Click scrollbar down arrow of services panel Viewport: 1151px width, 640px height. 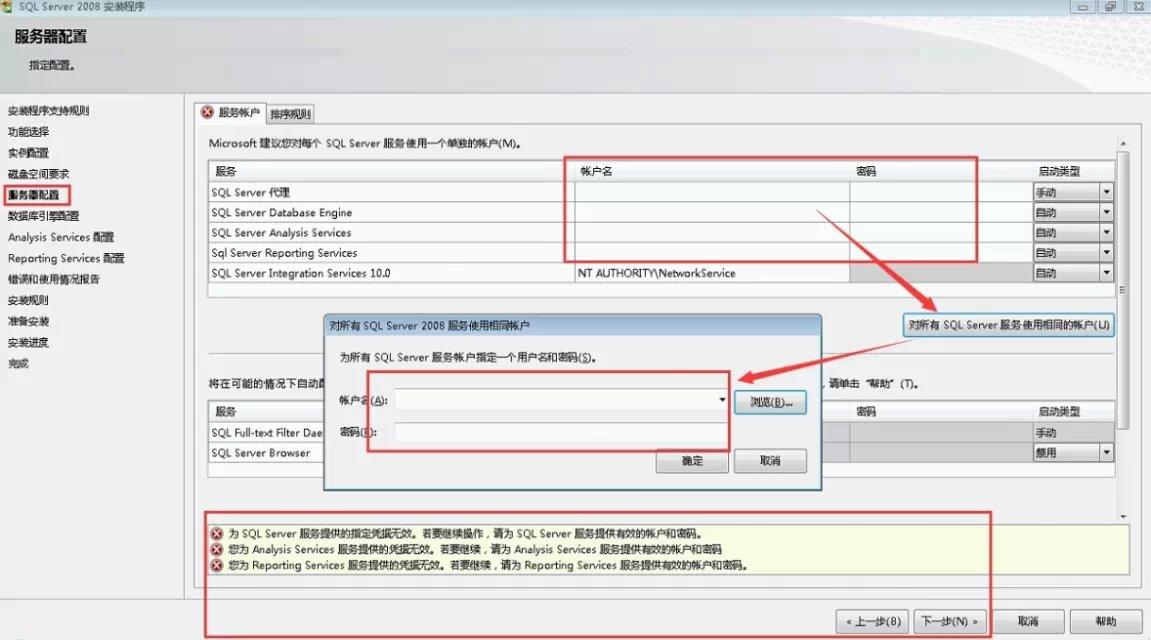1123,517
